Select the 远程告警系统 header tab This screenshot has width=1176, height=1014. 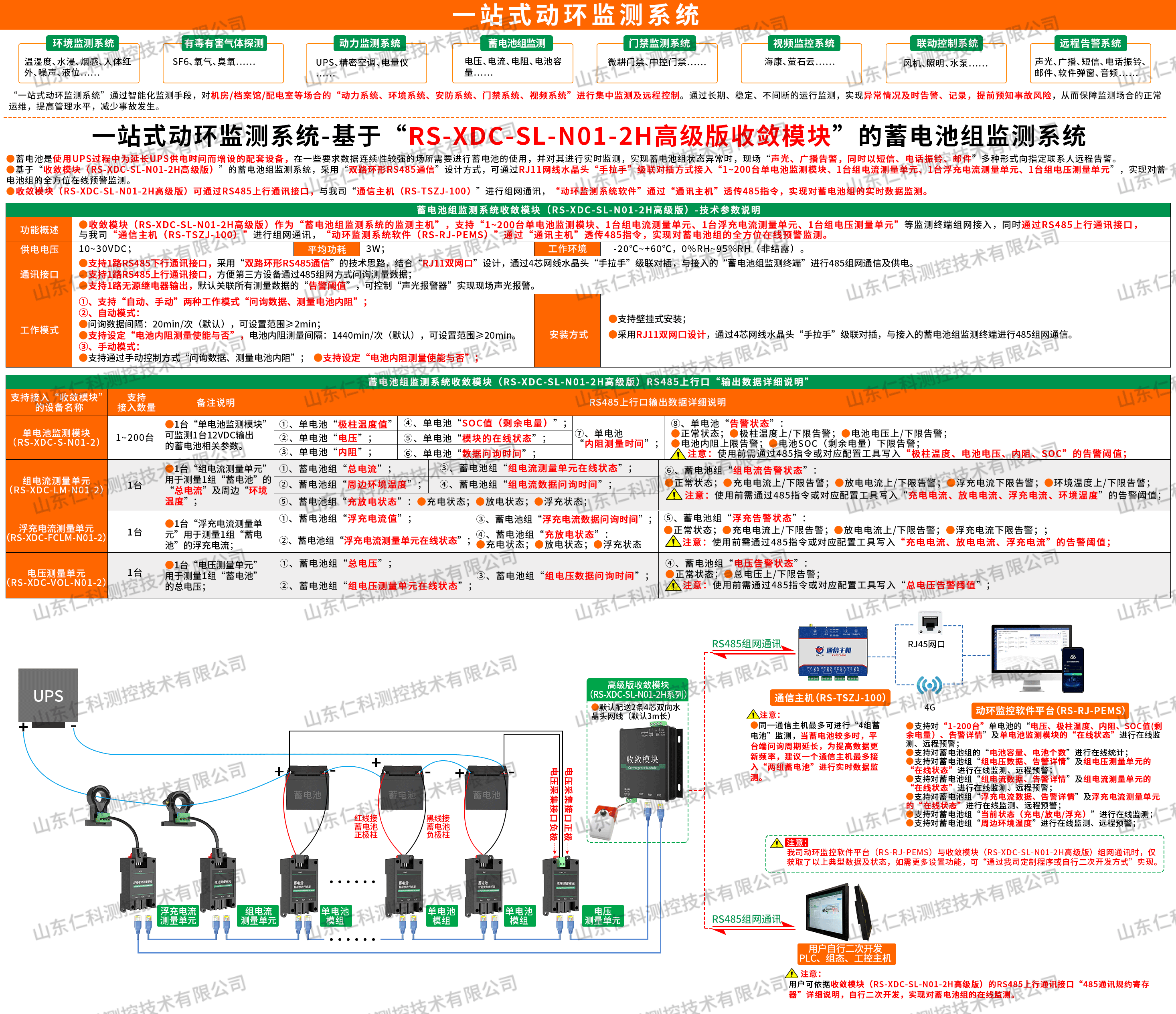(1090, 43)
